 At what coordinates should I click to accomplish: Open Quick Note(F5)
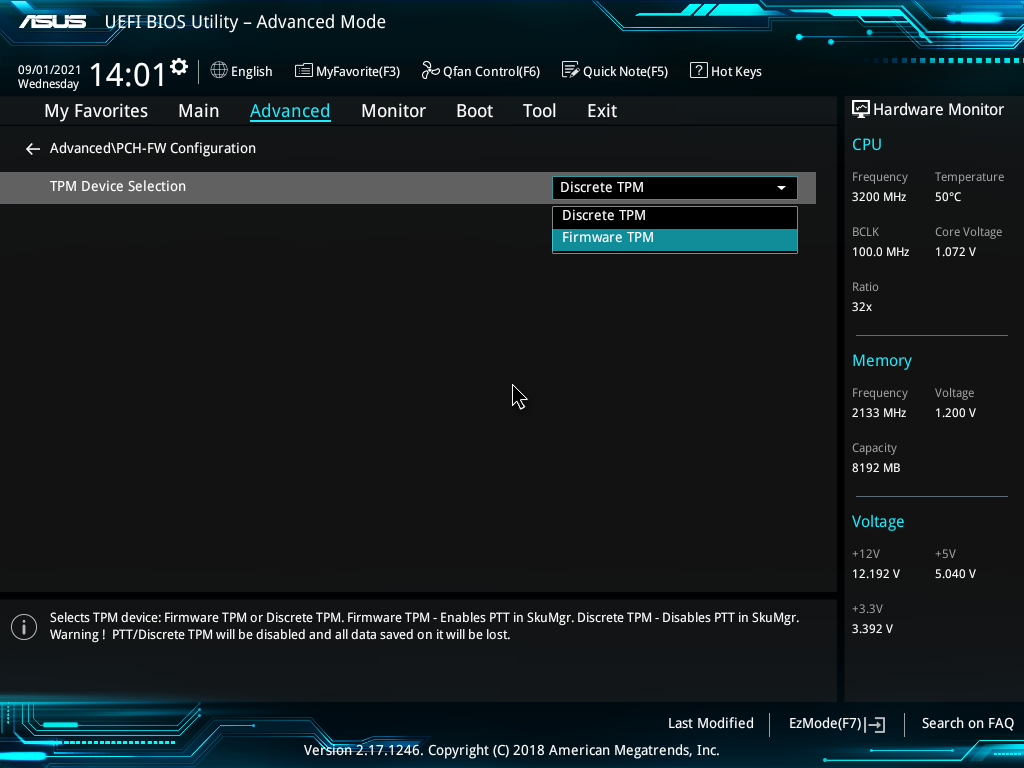click(615, 71)
